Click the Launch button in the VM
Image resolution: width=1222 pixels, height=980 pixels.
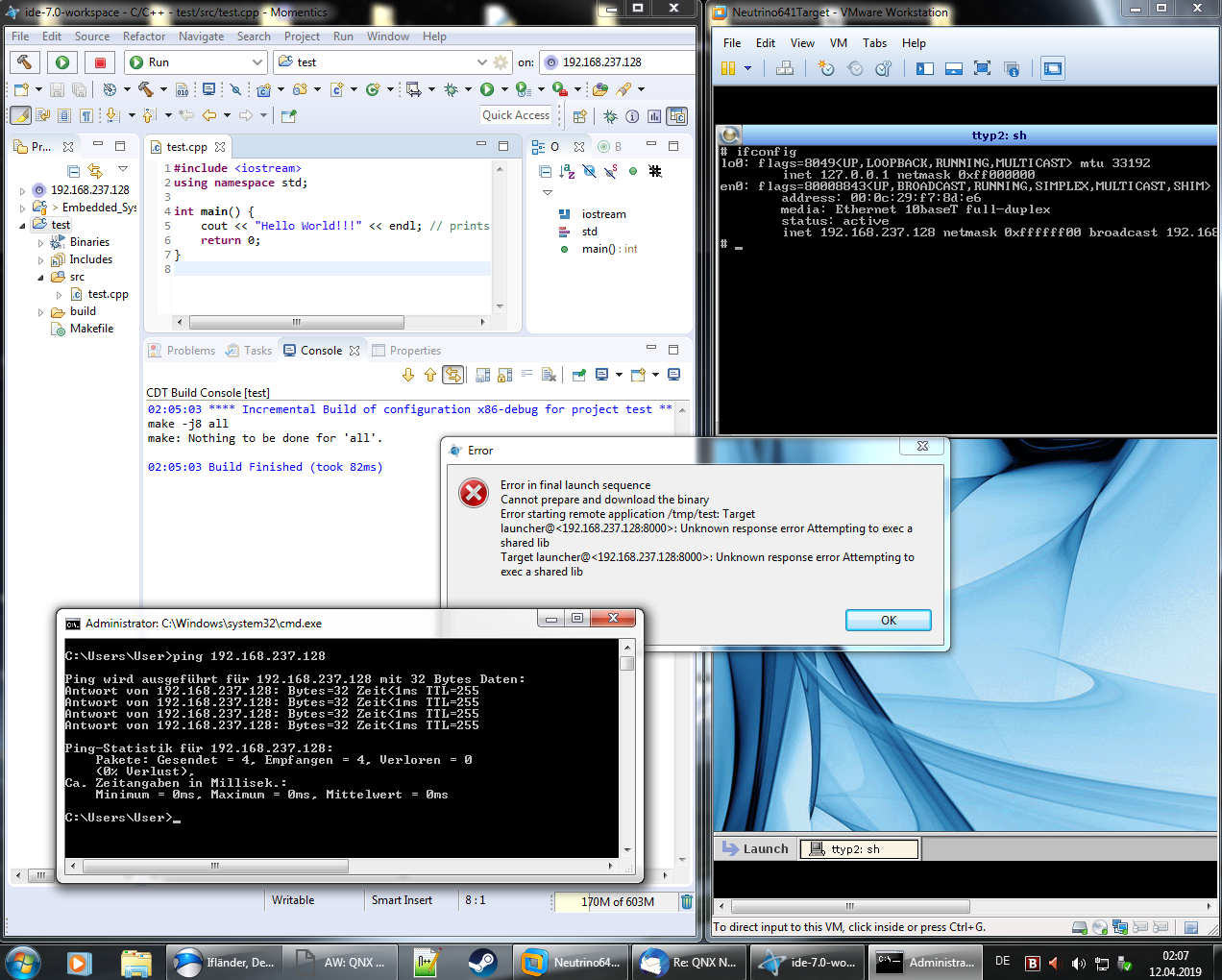(x=755, y=848)
